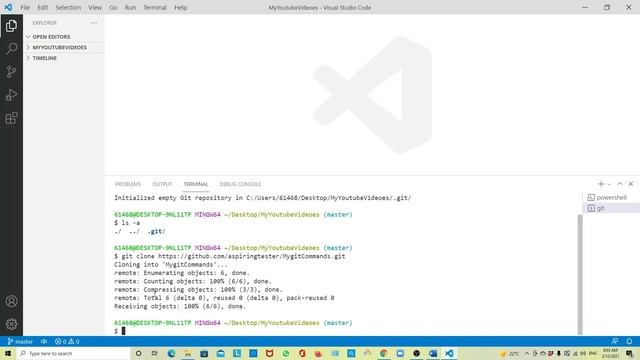Open the File menu
640x360 pixels.
coord(25,7)
